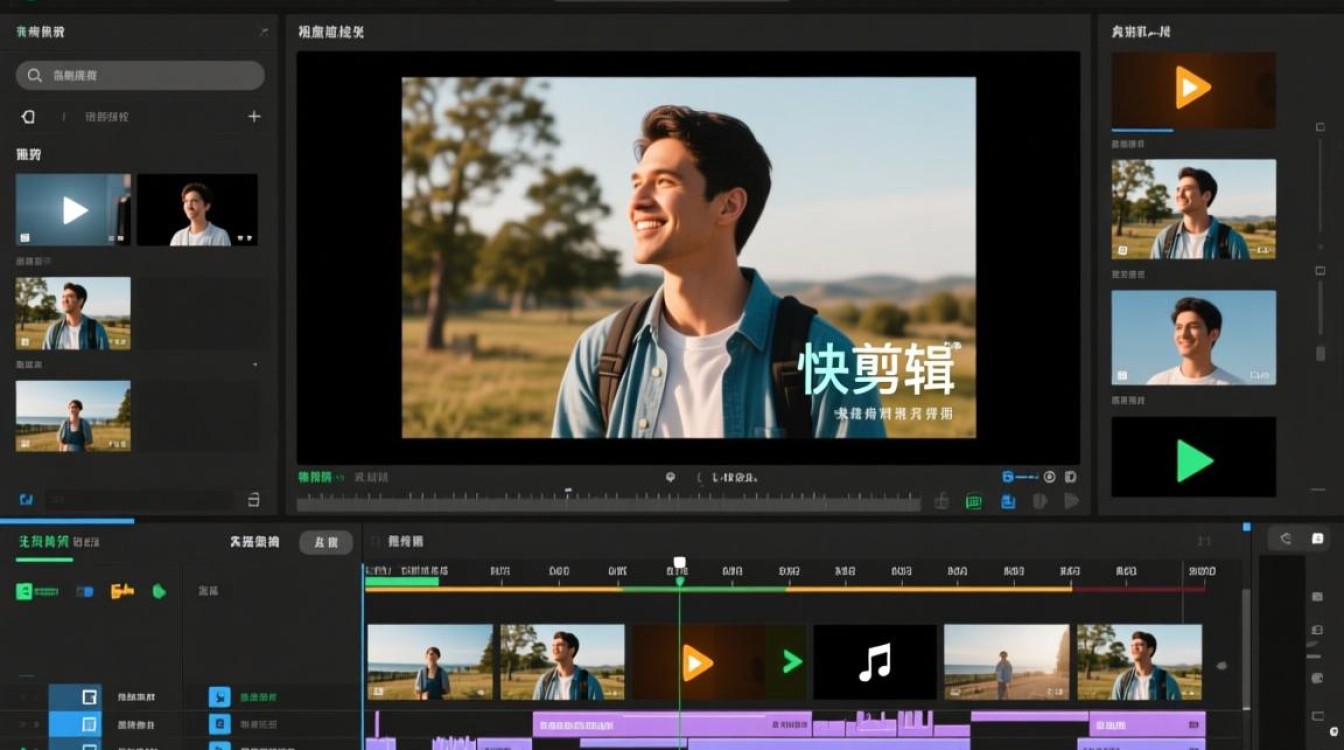Select the music note clip on the timeline
Screen dimensions: 1344x750
[x=875, y=662]
